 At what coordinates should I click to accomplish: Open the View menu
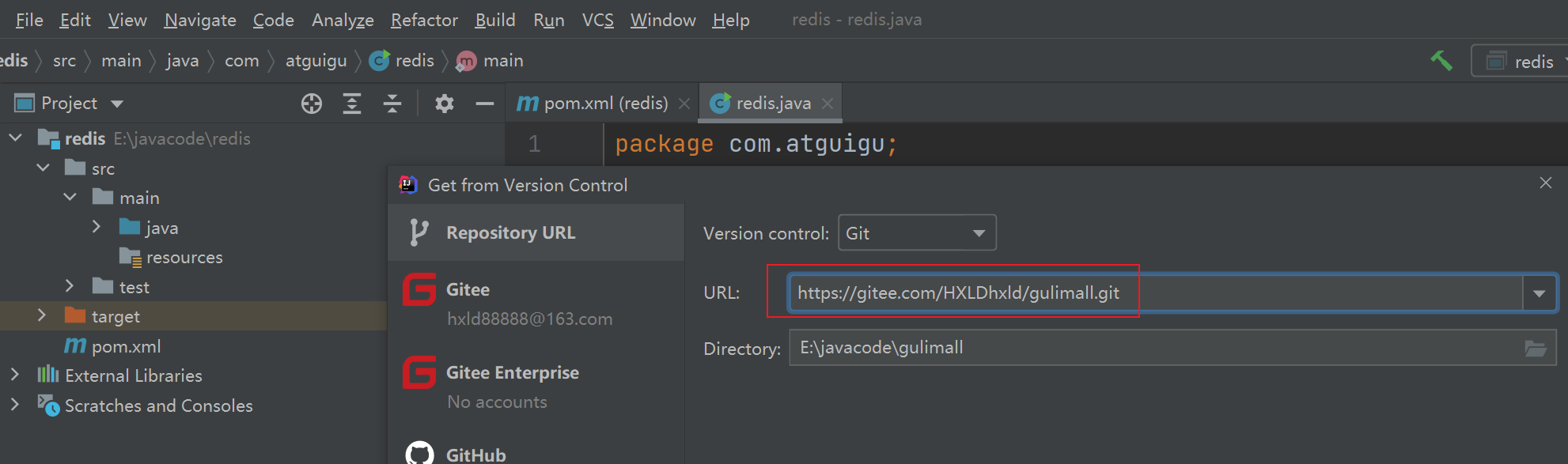click(x=127, y=20)
